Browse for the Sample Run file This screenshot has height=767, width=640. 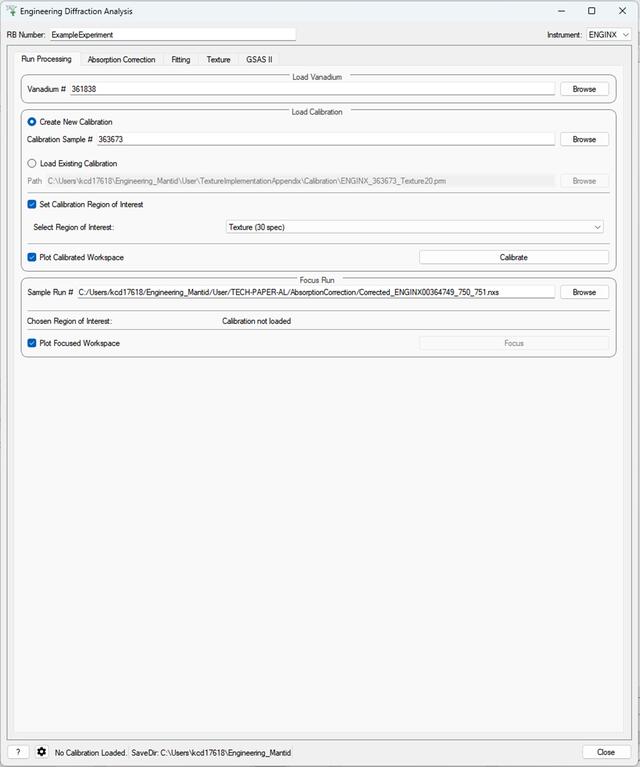[584, 292]
